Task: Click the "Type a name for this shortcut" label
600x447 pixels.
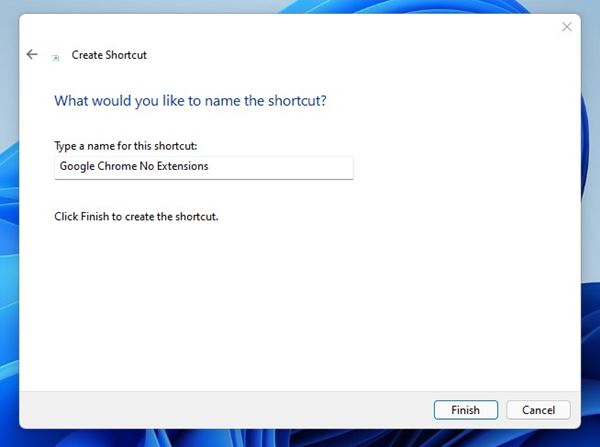Action: pos(132,146)
